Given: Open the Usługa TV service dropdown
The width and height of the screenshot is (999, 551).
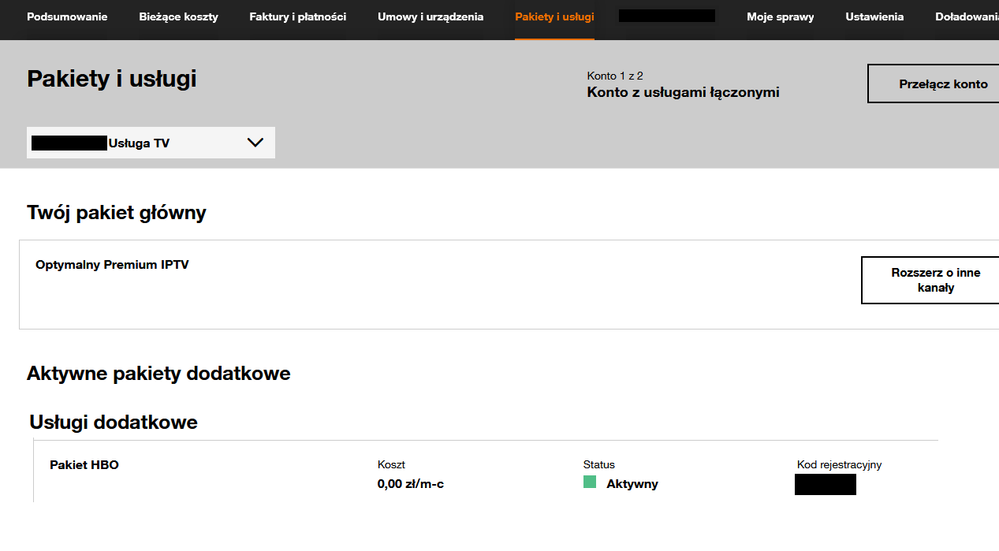Looking at the screenshot, I should [150, 143].
